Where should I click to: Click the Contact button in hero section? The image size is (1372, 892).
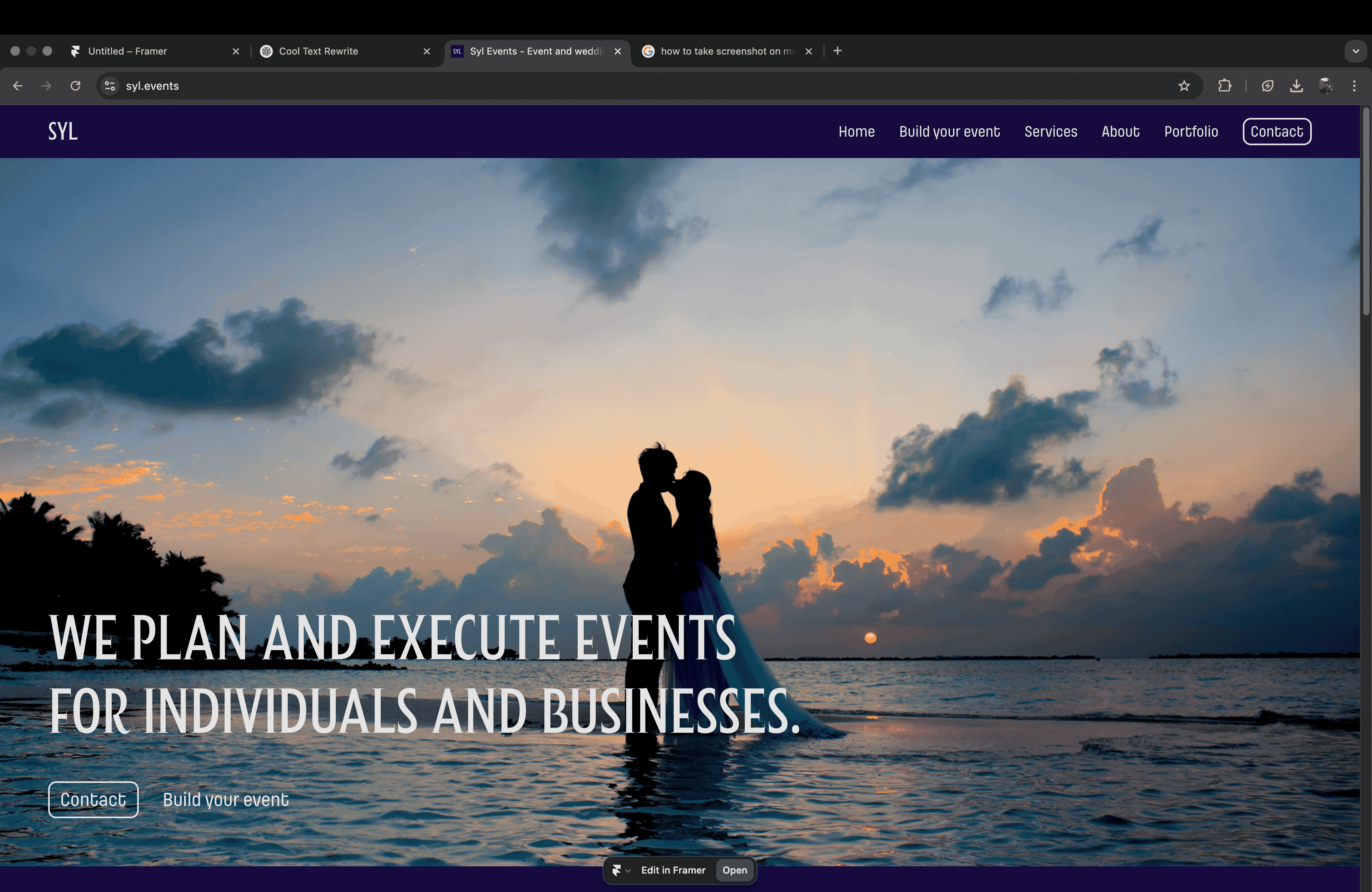point(93,800)
